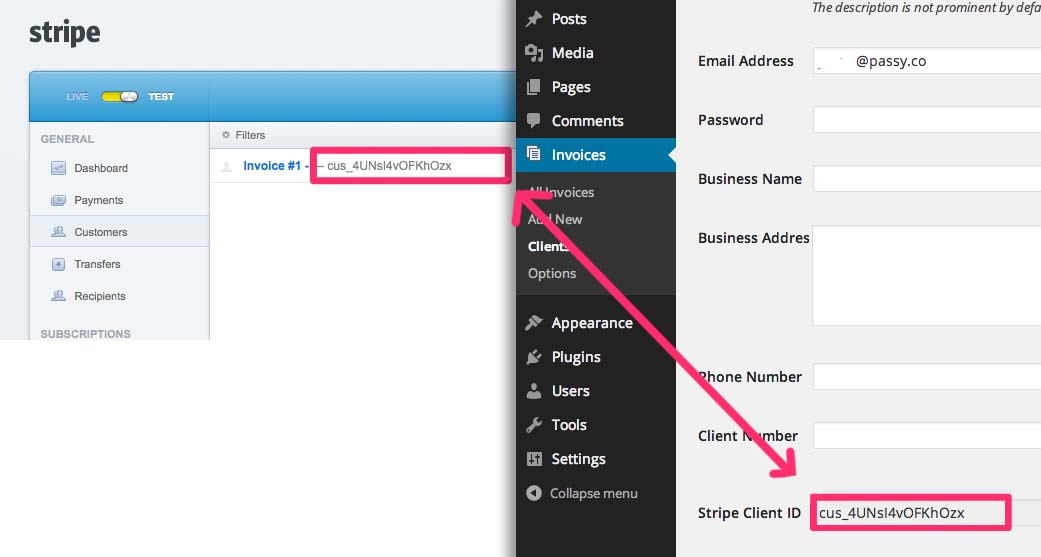Open Recipients in Stripe sidebar
1041x557 pixels.
point(100,296)
